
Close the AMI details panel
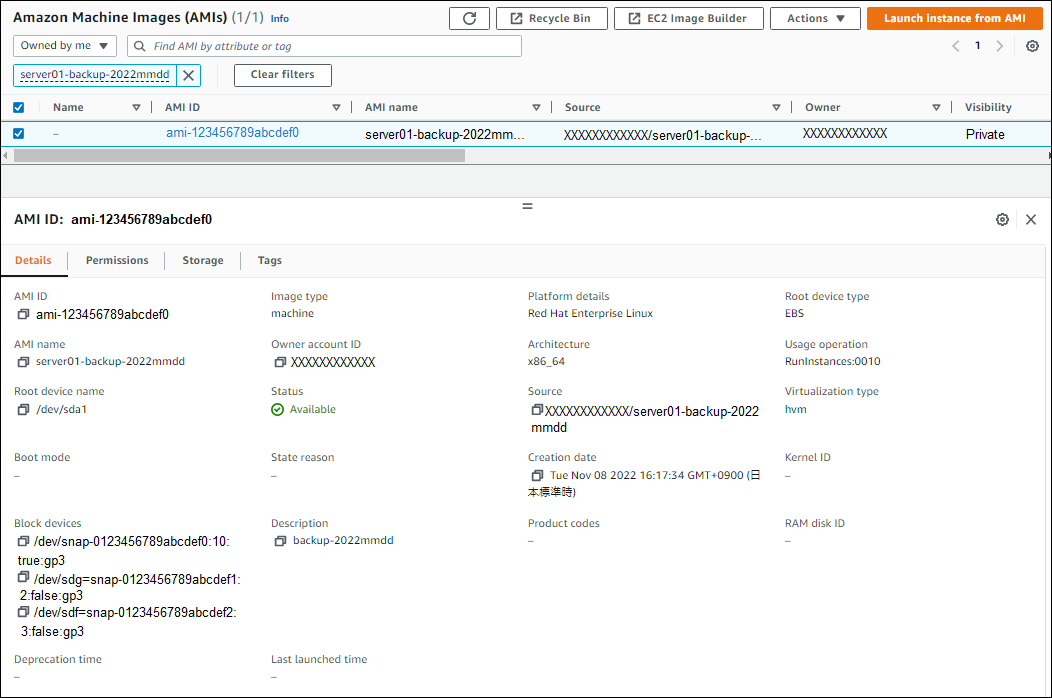1031,220
